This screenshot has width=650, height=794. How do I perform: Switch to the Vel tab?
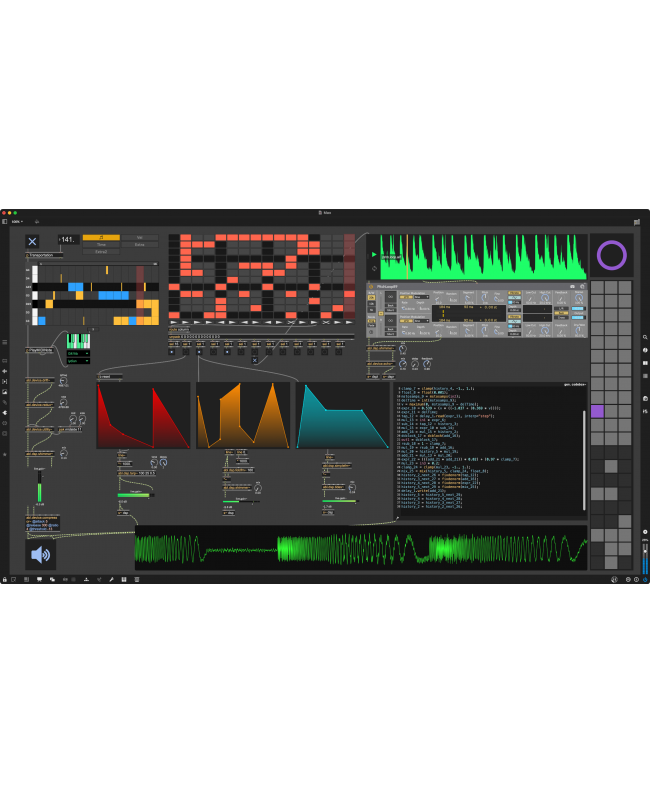139,237
